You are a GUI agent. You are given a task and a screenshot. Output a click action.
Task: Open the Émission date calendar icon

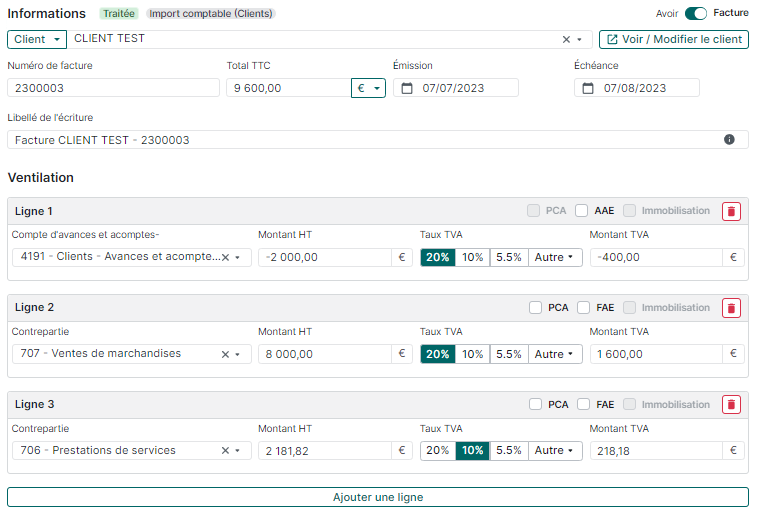coord(406,88)
